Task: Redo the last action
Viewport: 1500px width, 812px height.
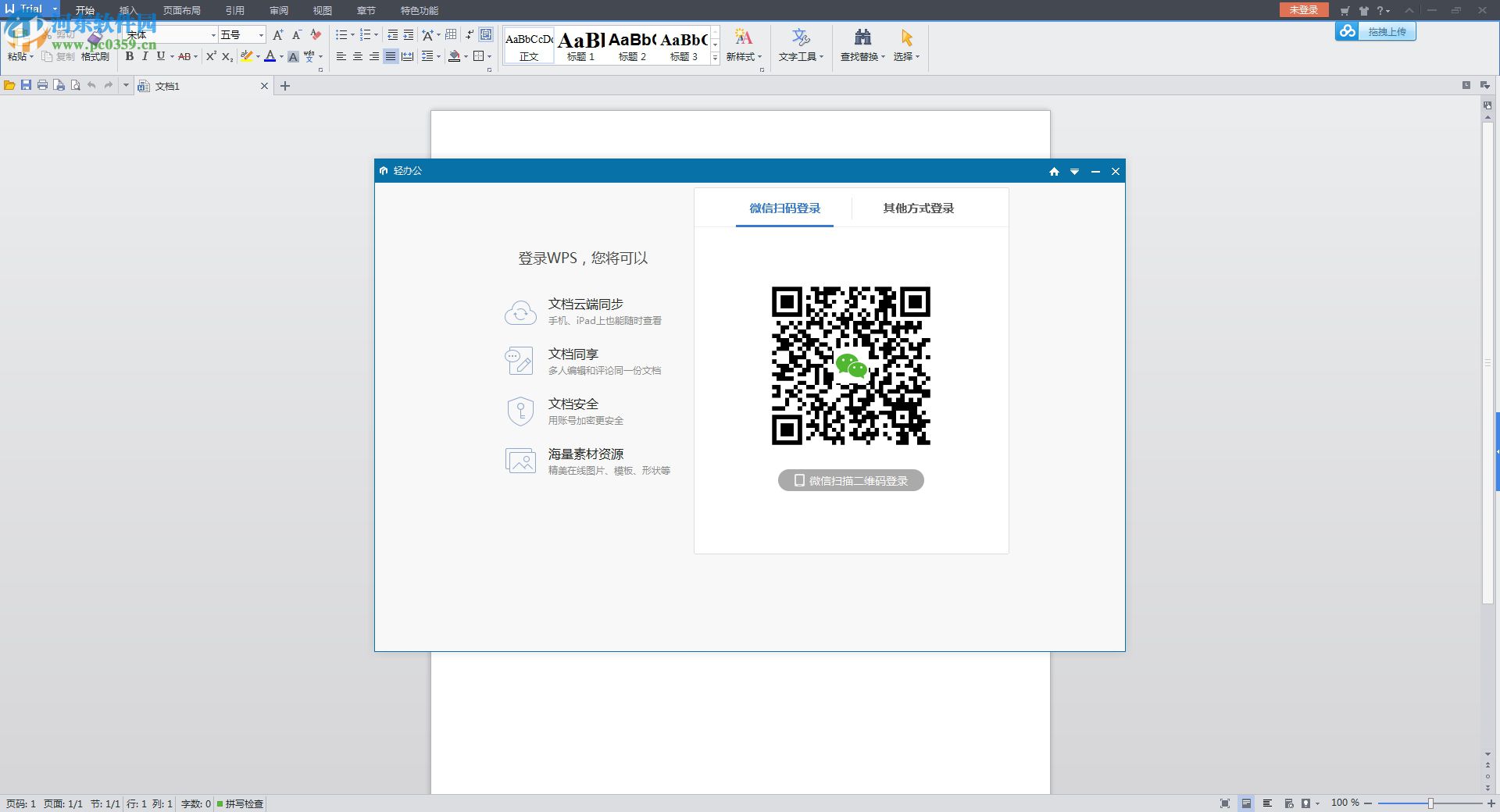Action: pyautogui.click(x=109, y=85)
